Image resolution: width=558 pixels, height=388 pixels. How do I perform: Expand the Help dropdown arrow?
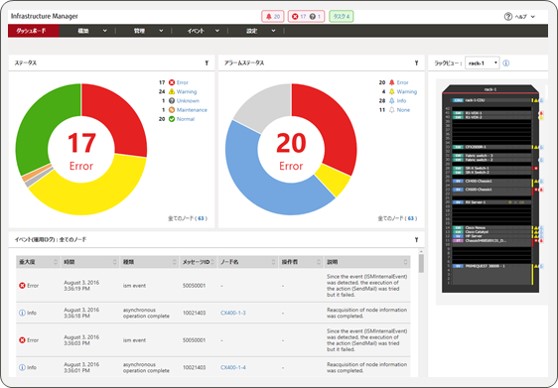[x=533, y=17]
